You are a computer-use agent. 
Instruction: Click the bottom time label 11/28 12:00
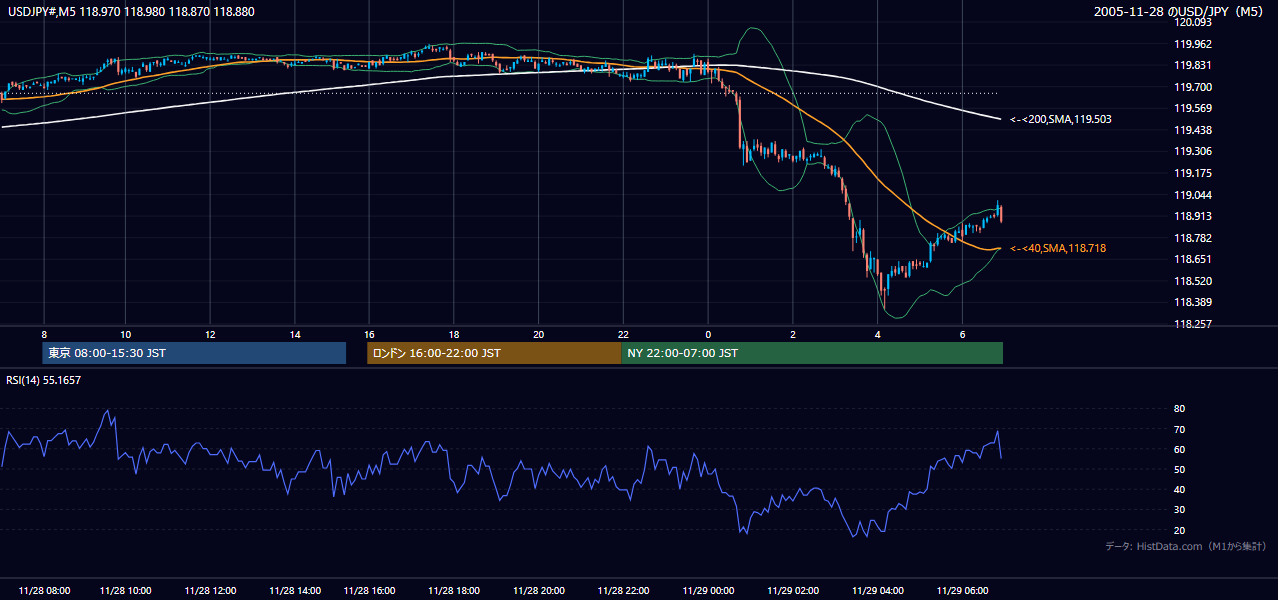click(x=211, y=591)
